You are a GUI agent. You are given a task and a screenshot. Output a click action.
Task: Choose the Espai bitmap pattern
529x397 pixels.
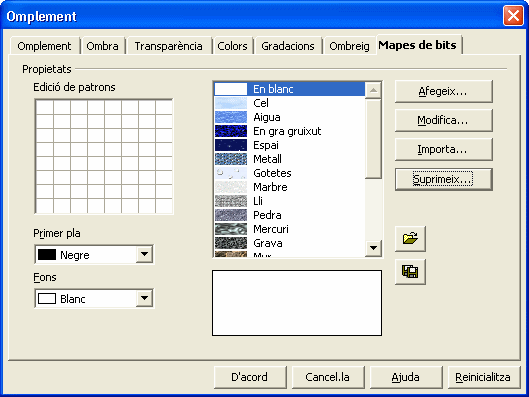289,145
